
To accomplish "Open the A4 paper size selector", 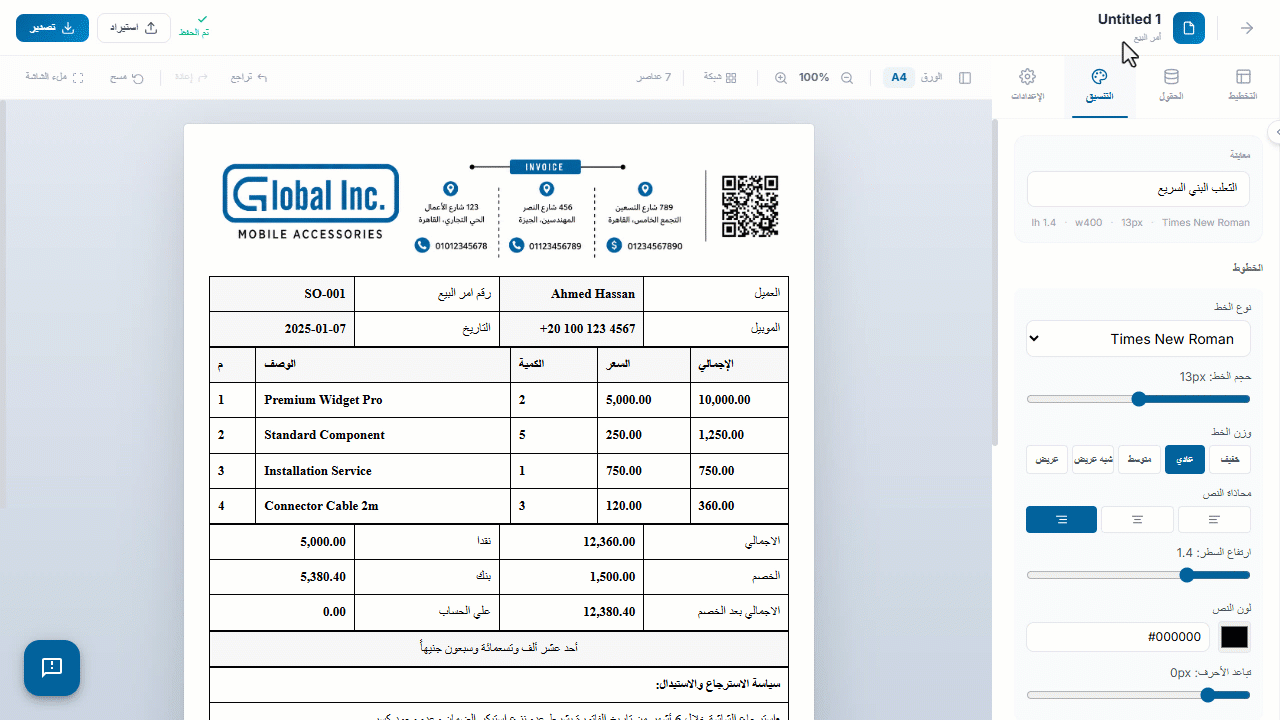I will [x=899, y=77].
